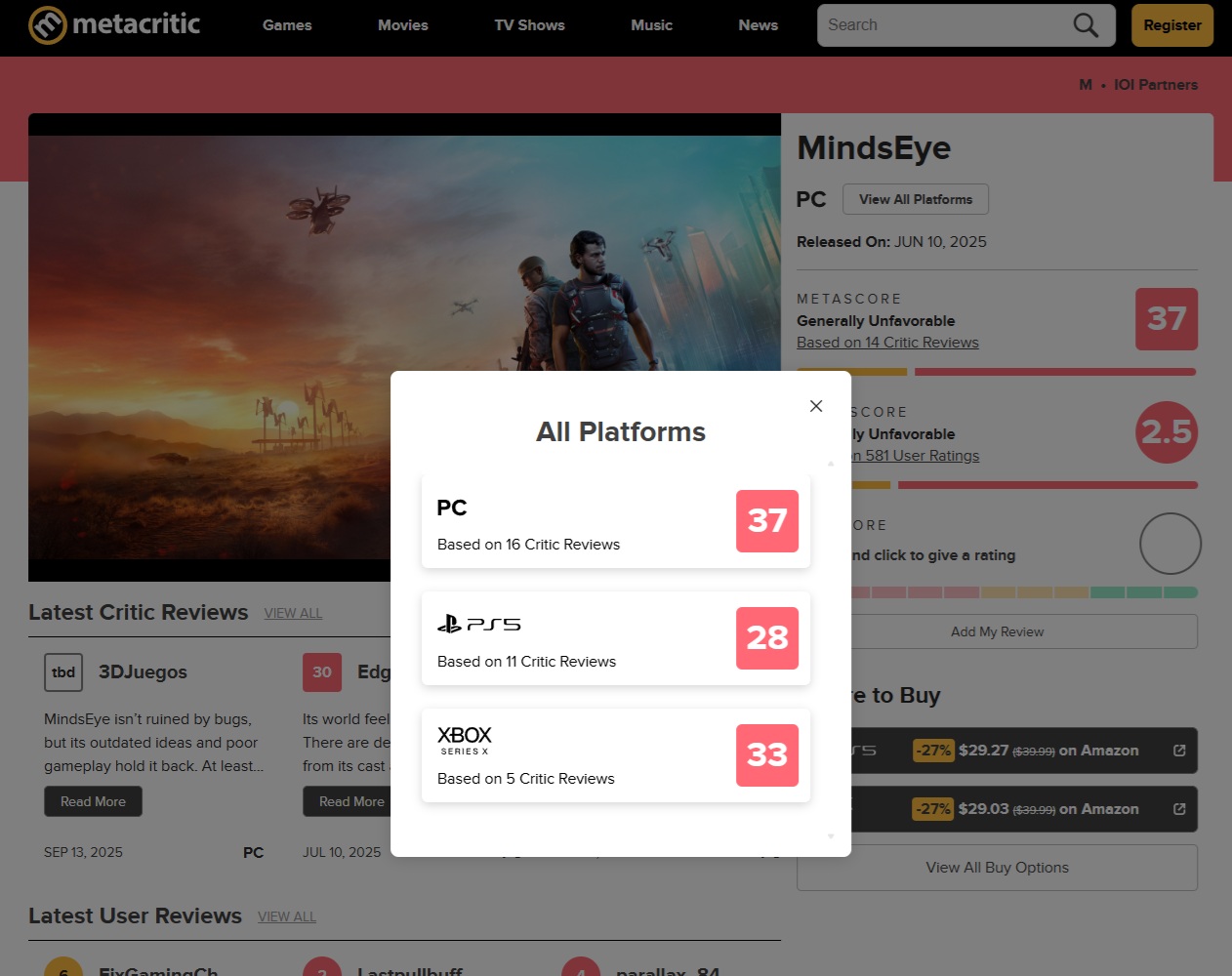Go to the Music section
This screenshot has height=976, width=1232.
(651, 25)
